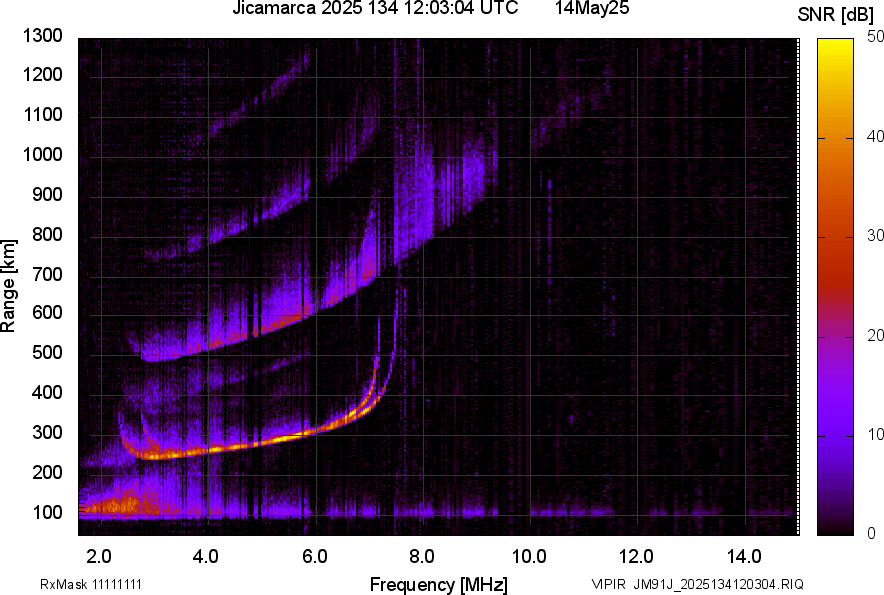
Task: Click the range tick label 1100
Action: 42,114
